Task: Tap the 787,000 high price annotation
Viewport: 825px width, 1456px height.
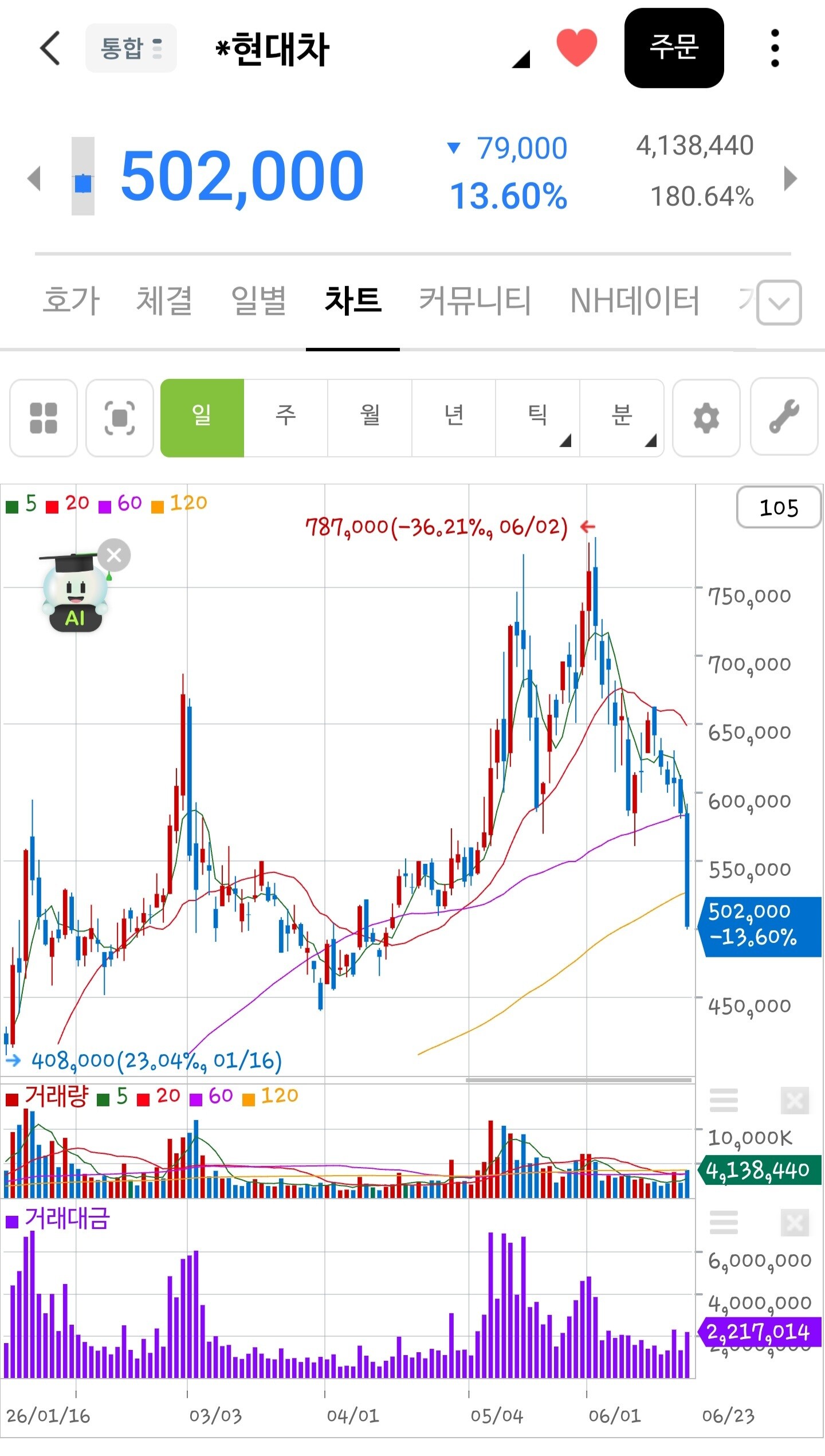Action: point(437,527)
